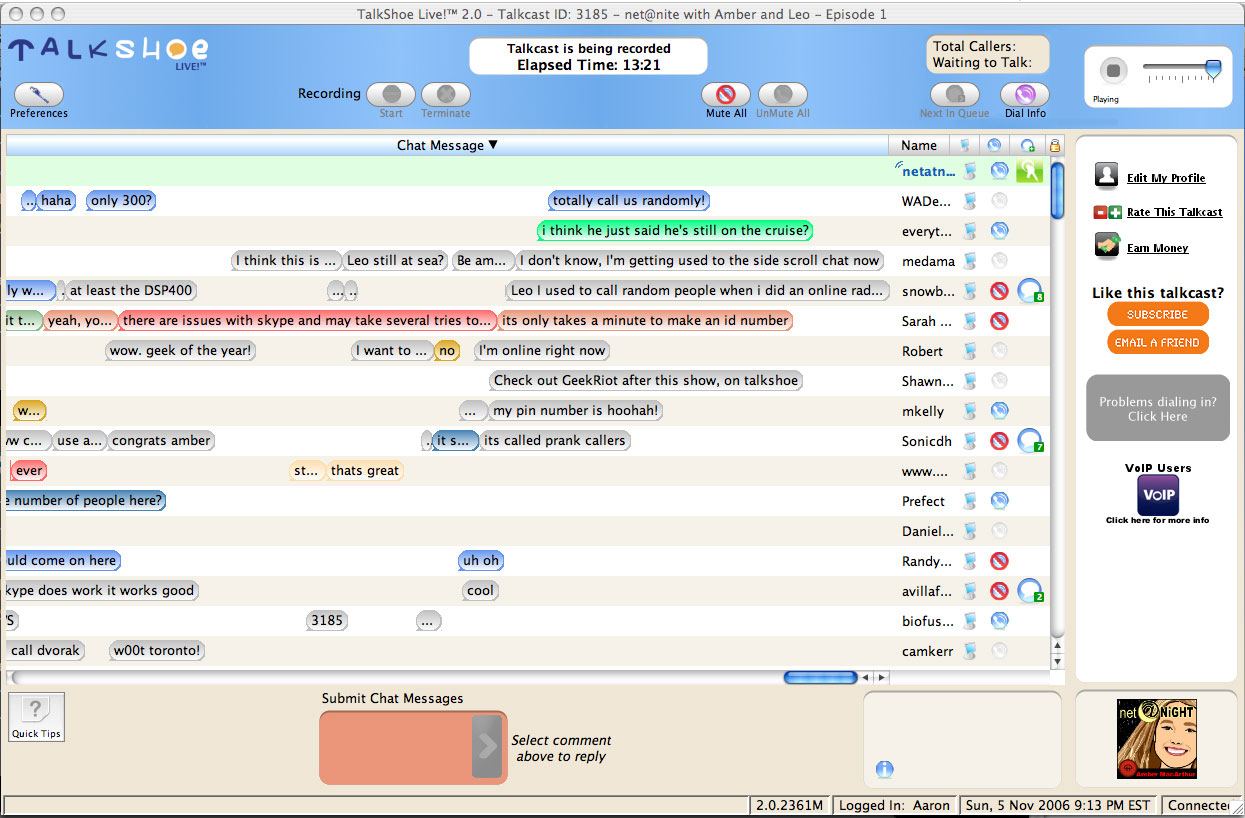1245x818 pixels.
Task: Click the EMAIL A FRIEND button
Action: [1157, 342]
